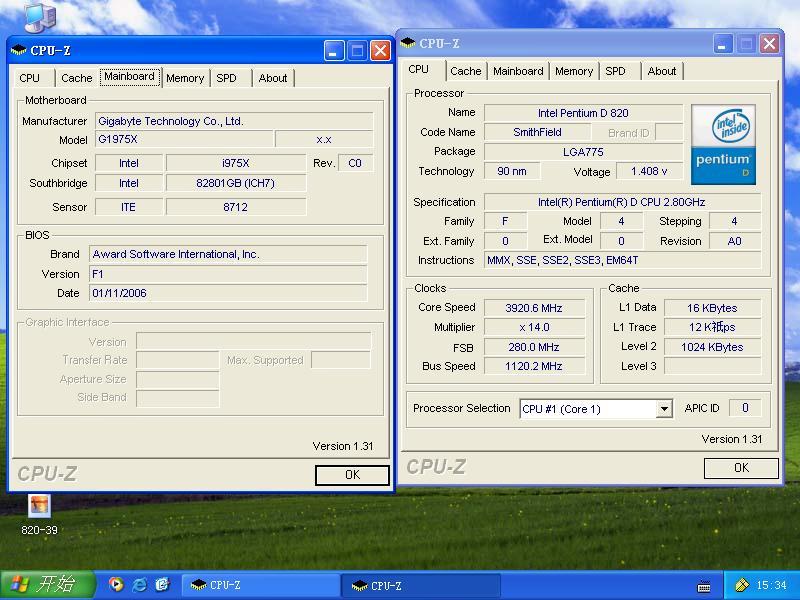Click the Intel Pentium D logo
The image size is (800, 600).
723,144
